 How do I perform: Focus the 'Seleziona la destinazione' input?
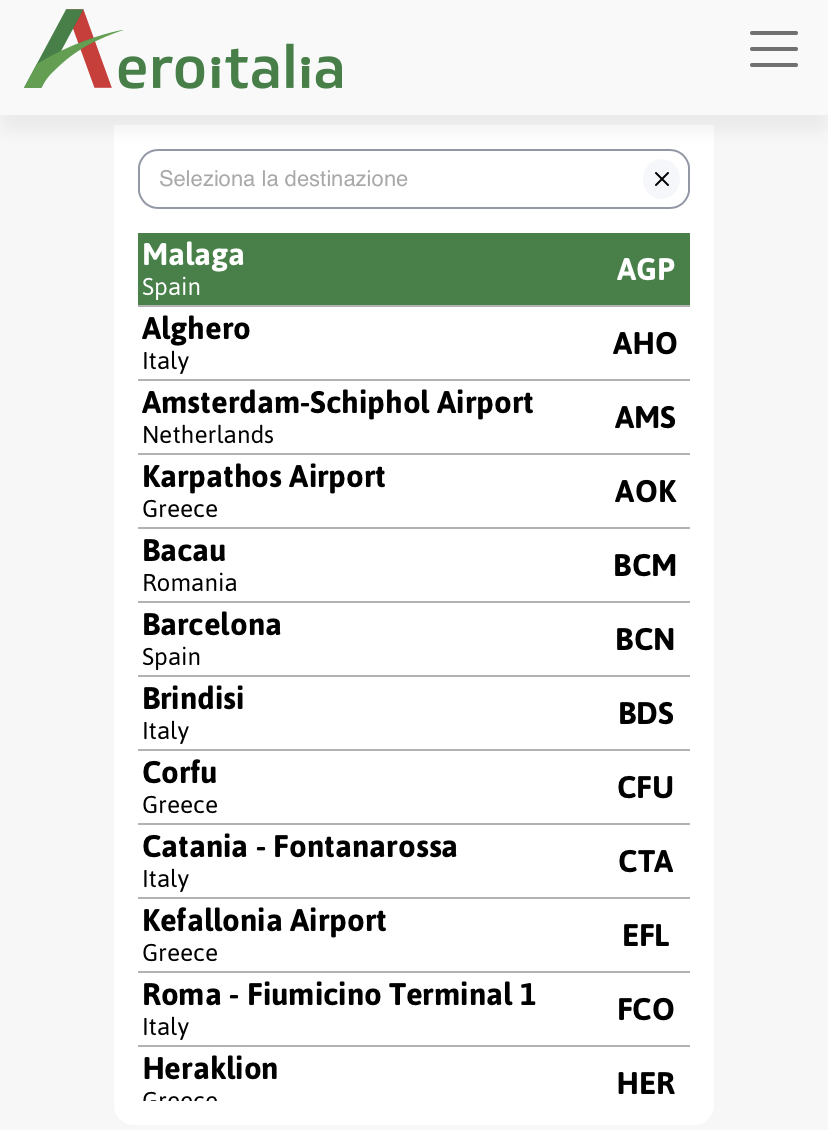390,179
